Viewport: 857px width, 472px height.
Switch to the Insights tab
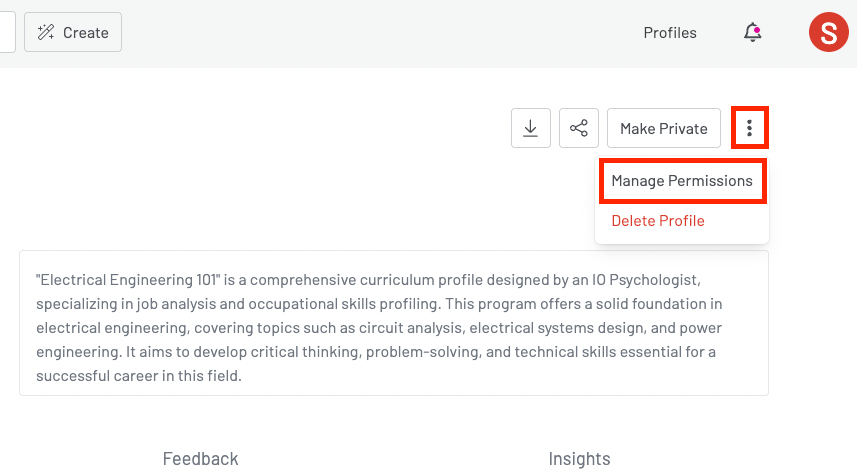click(x=579, y=459)
